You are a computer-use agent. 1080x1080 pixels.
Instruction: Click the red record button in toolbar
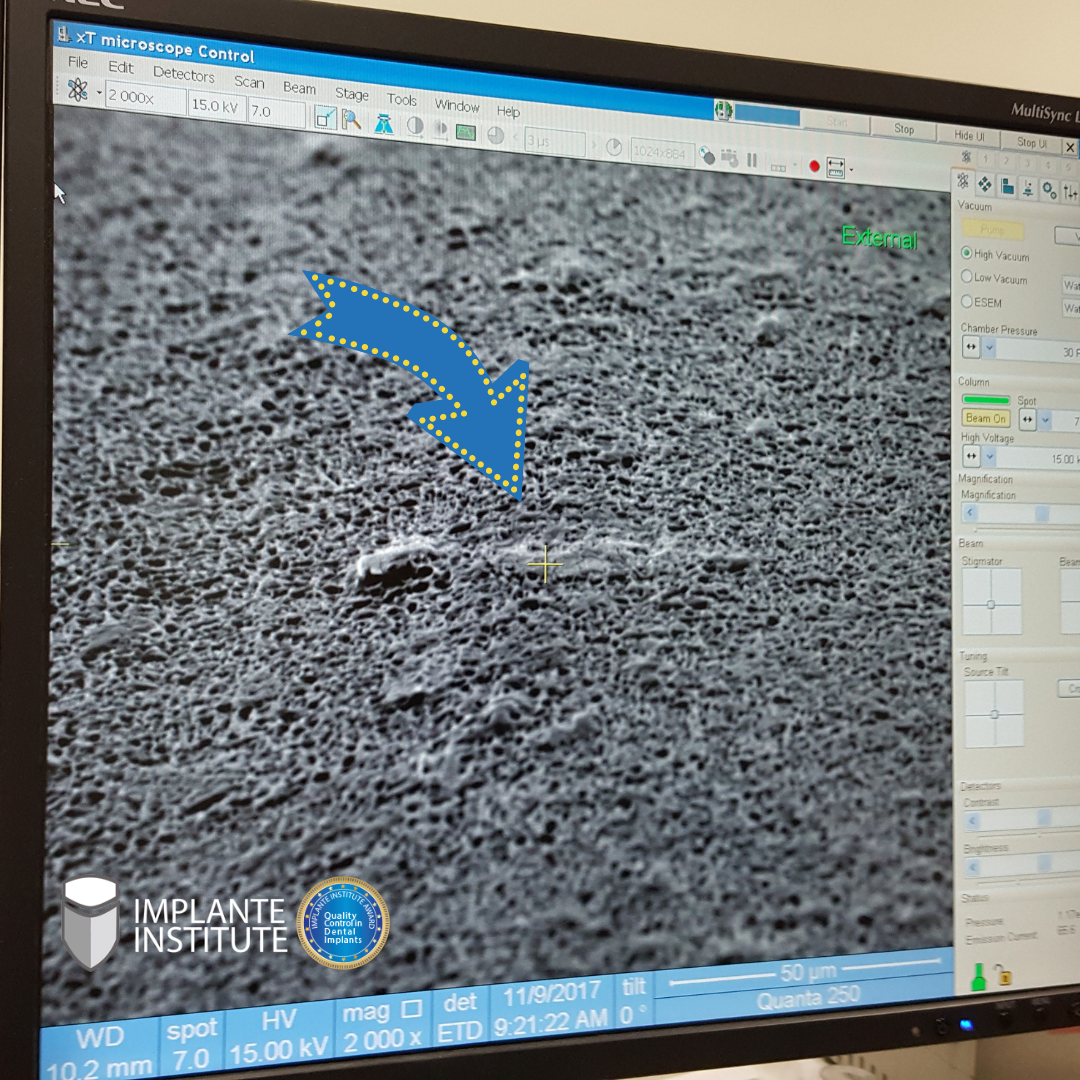tap(814, 166)
